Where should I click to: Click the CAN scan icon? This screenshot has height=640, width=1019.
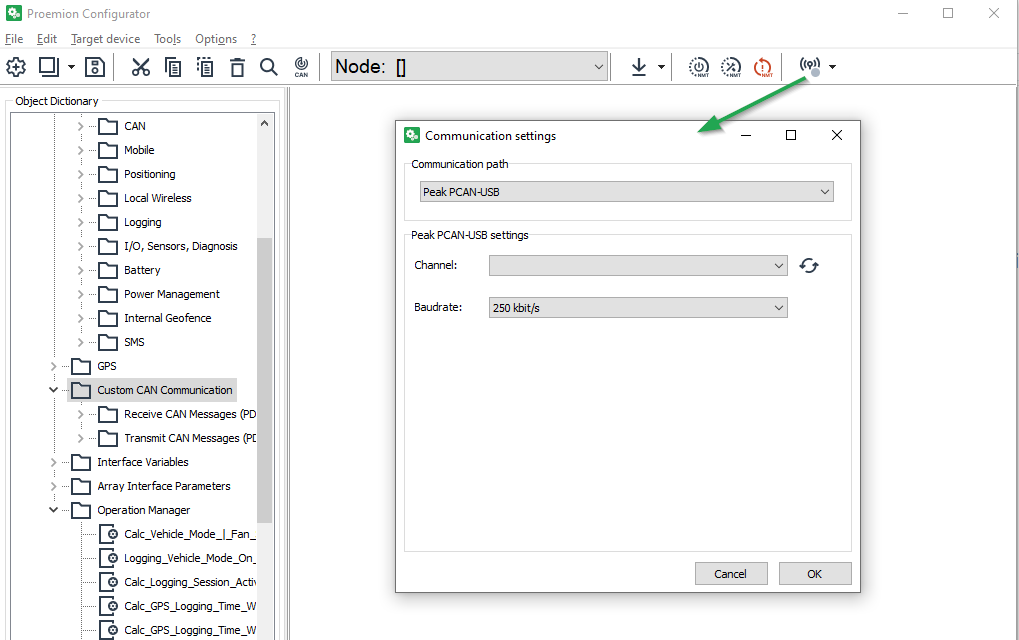(301, 67)
